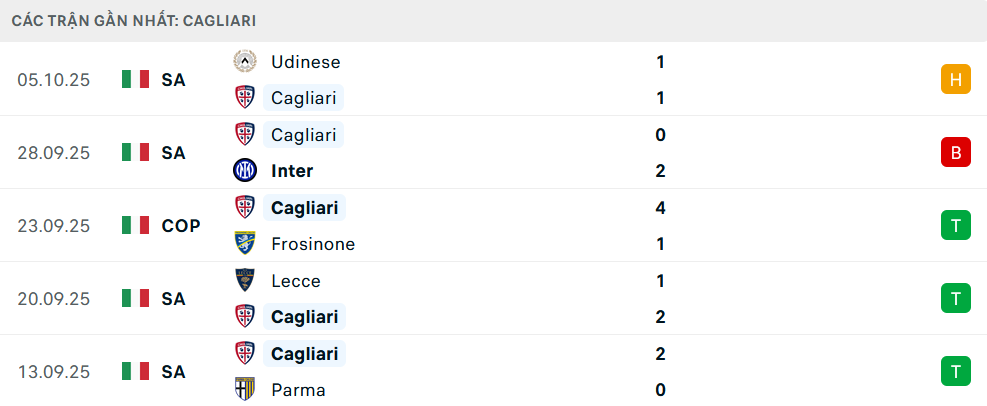
Task: Click the Udinese club crest icon
Action: click(244, 62)
